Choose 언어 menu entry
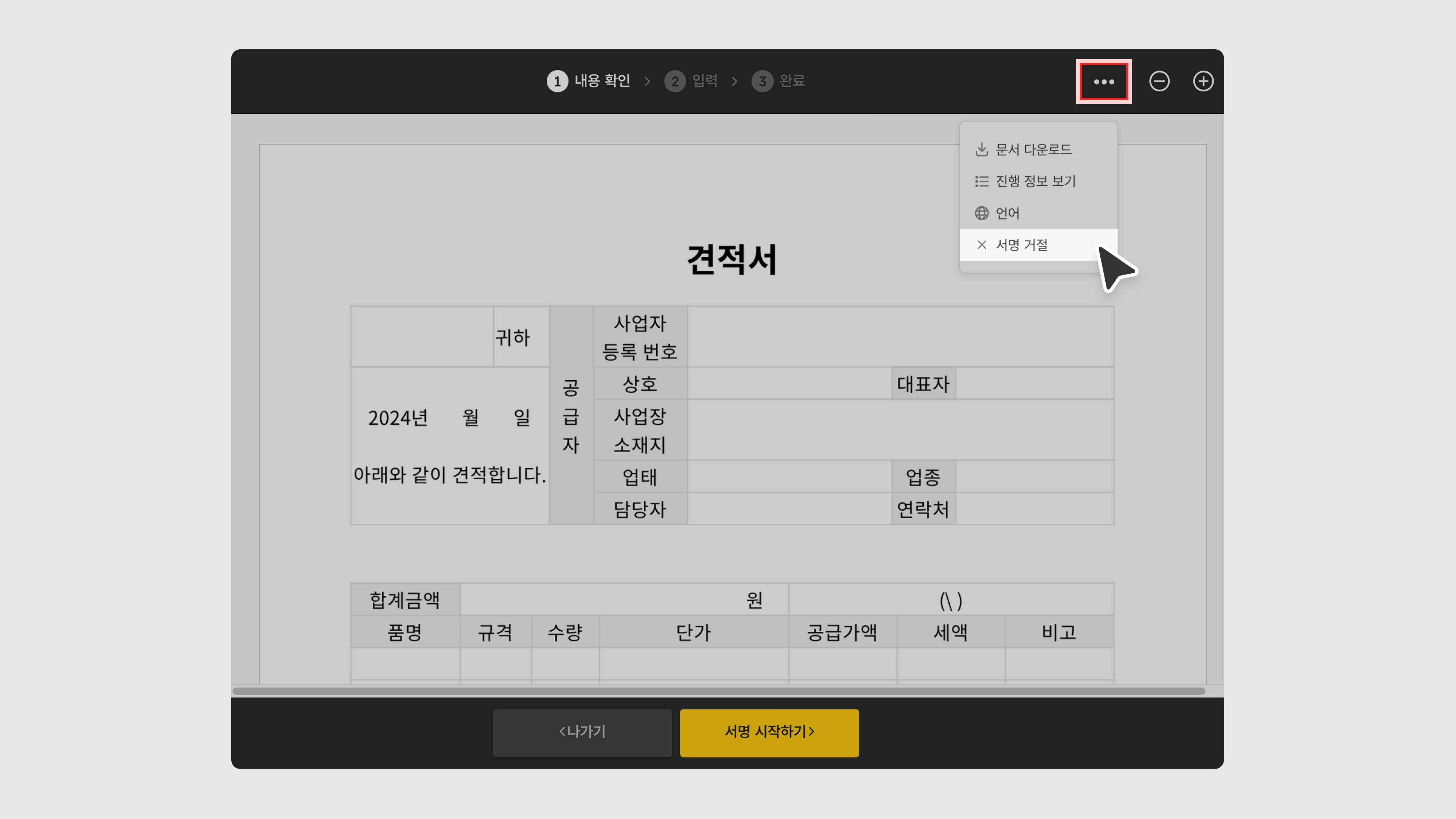Screen dimensions: 1456x819 pos(1007,213)
